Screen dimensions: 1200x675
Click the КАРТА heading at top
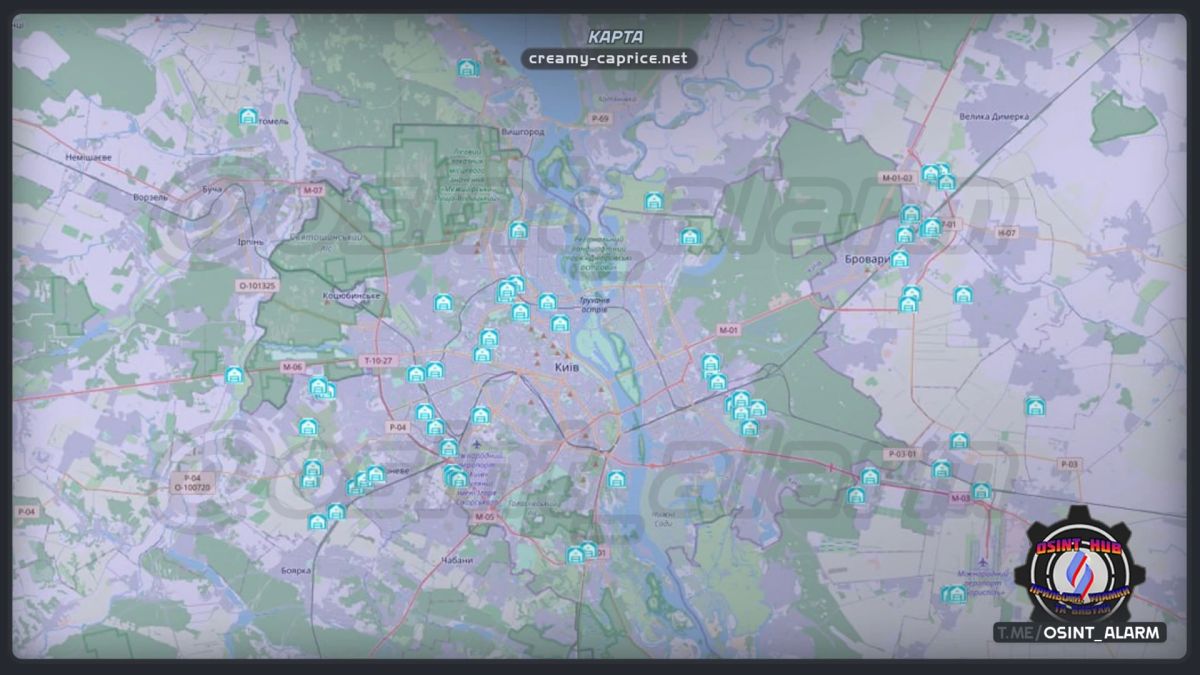[x=616, y=37]
